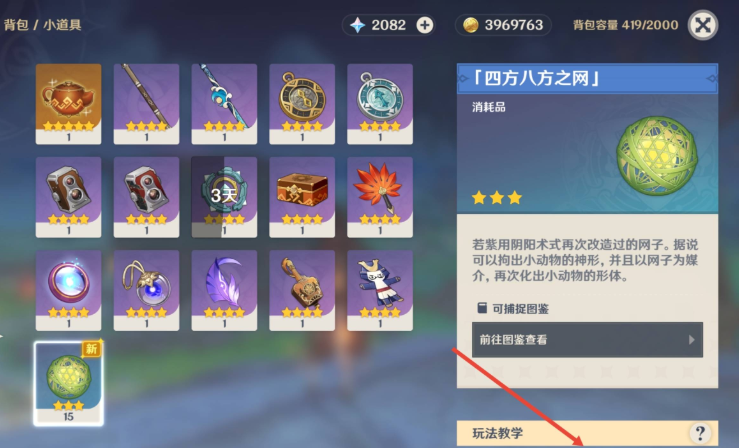Select the samurai doll gadget

pyautogui.click(x=380, y=291)
